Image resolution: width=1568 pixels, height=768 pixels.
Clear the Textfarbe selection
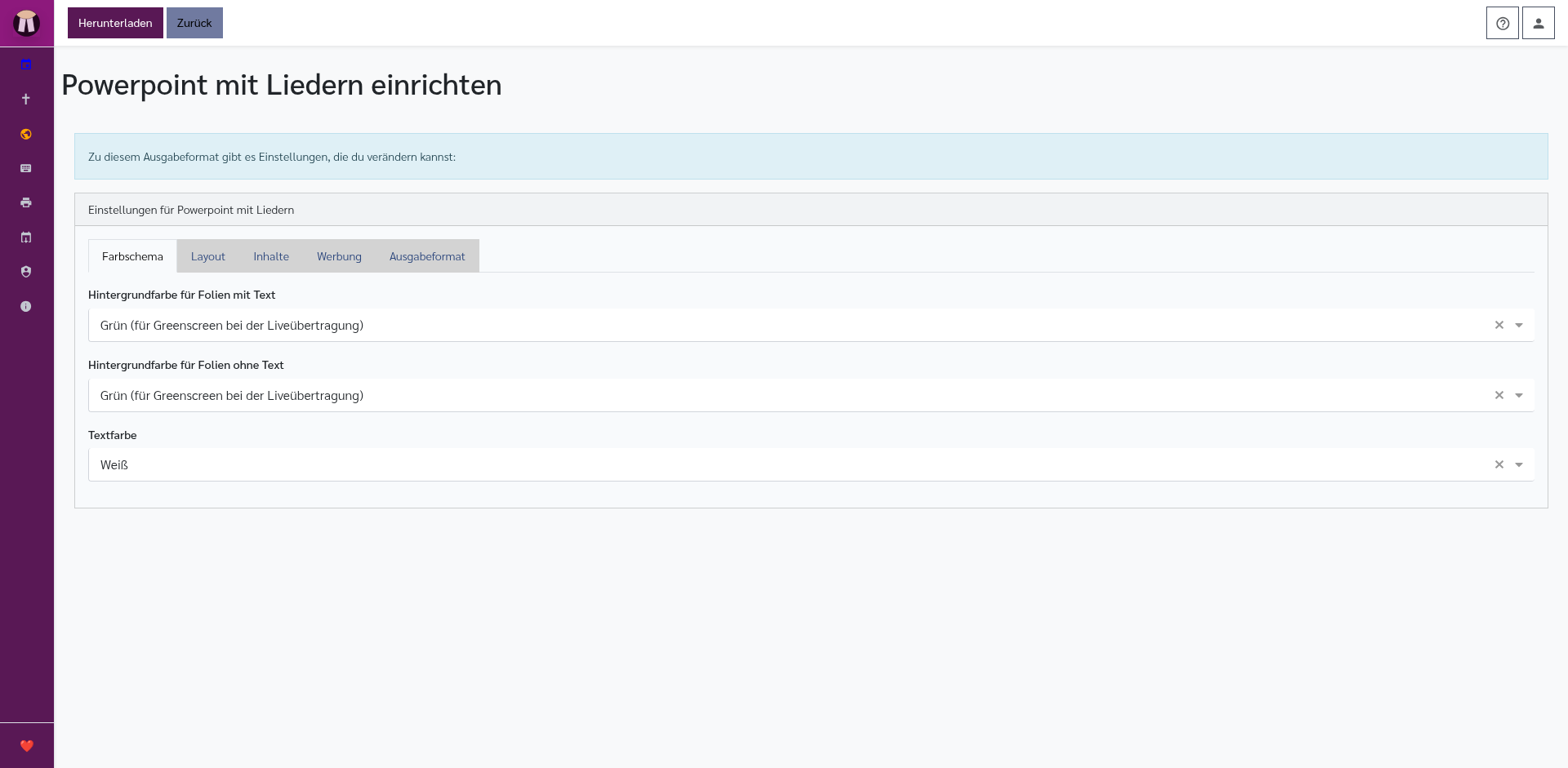[1499, 464]
